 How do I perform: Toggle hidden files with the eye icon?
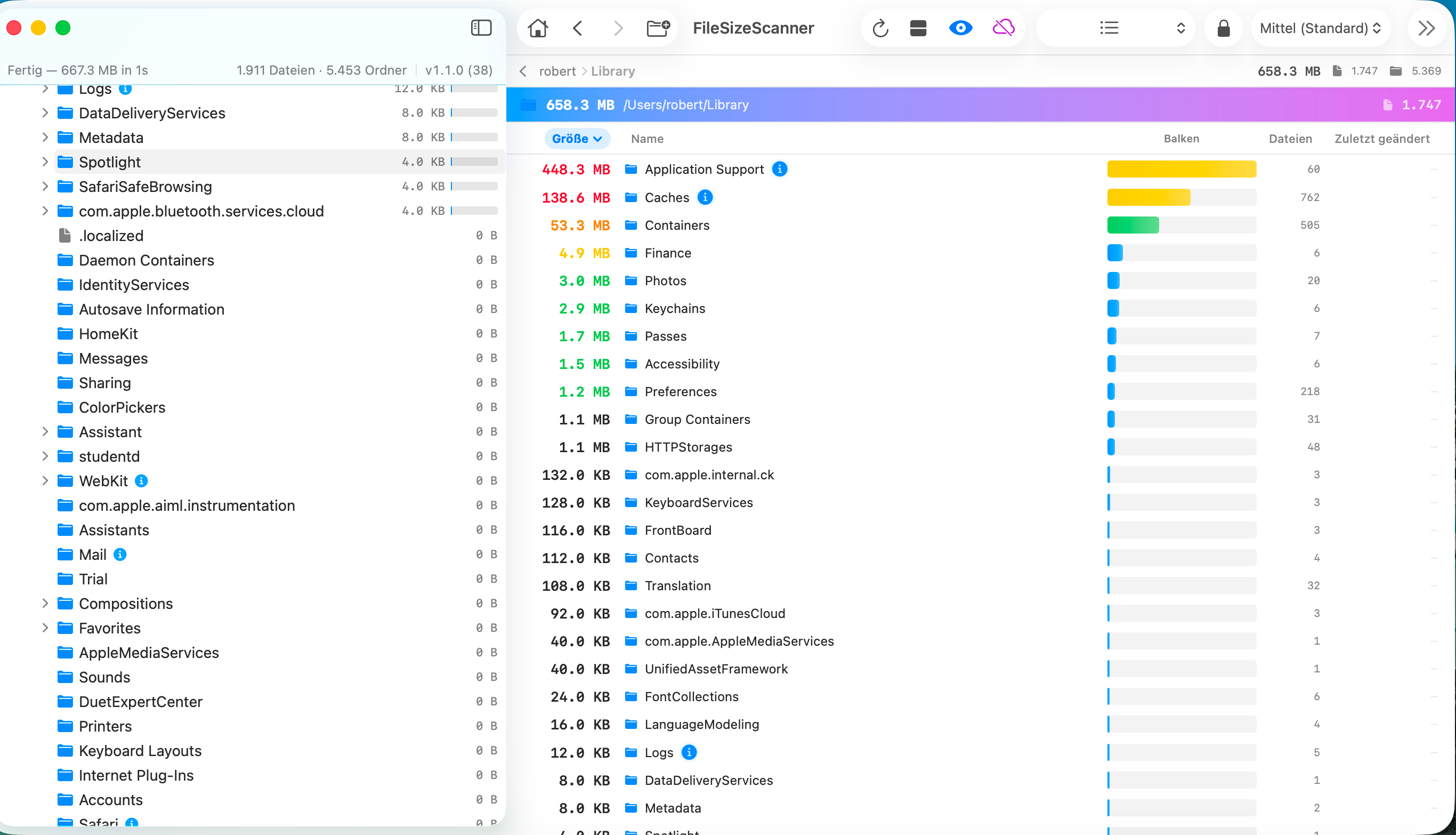coord(960,28)
